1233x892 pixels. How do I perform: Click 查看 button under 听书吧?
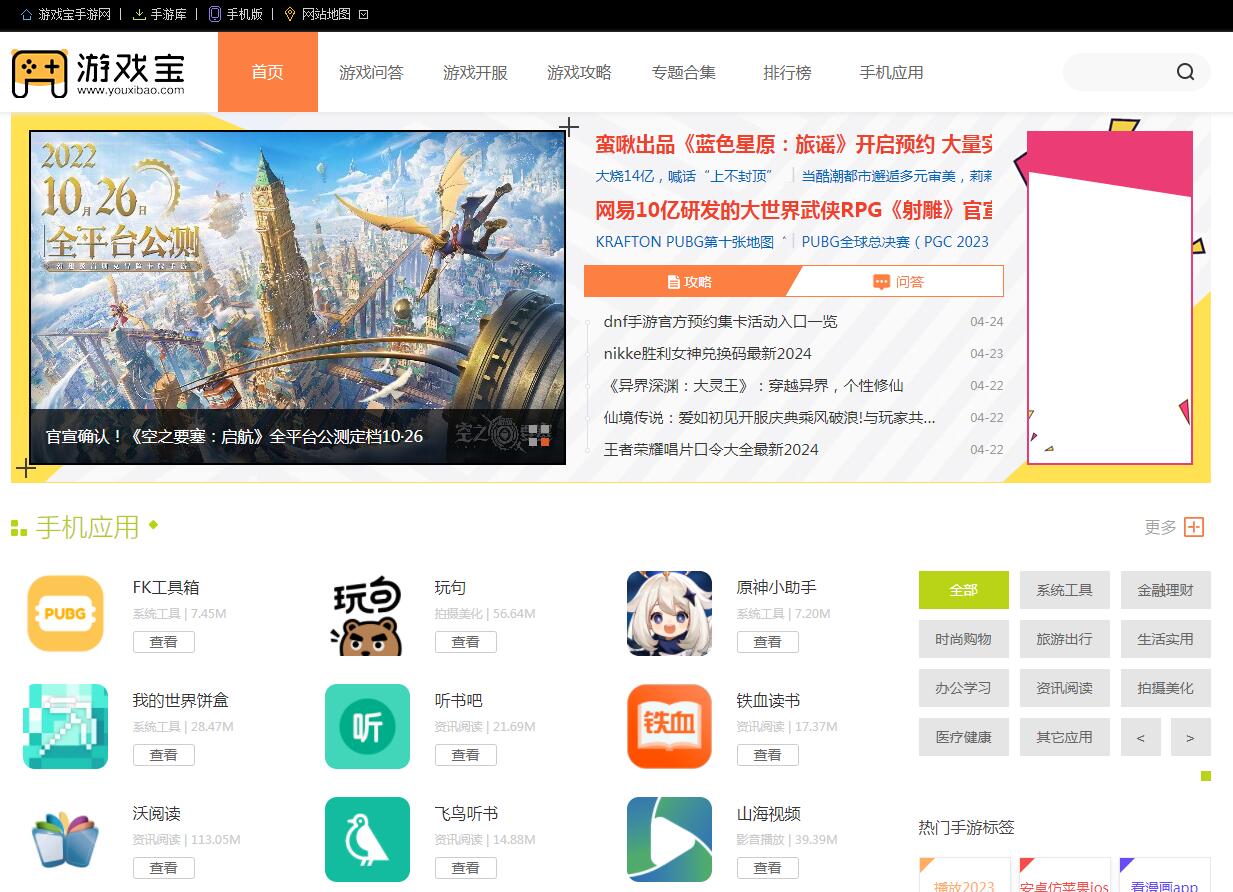[466, 755]
